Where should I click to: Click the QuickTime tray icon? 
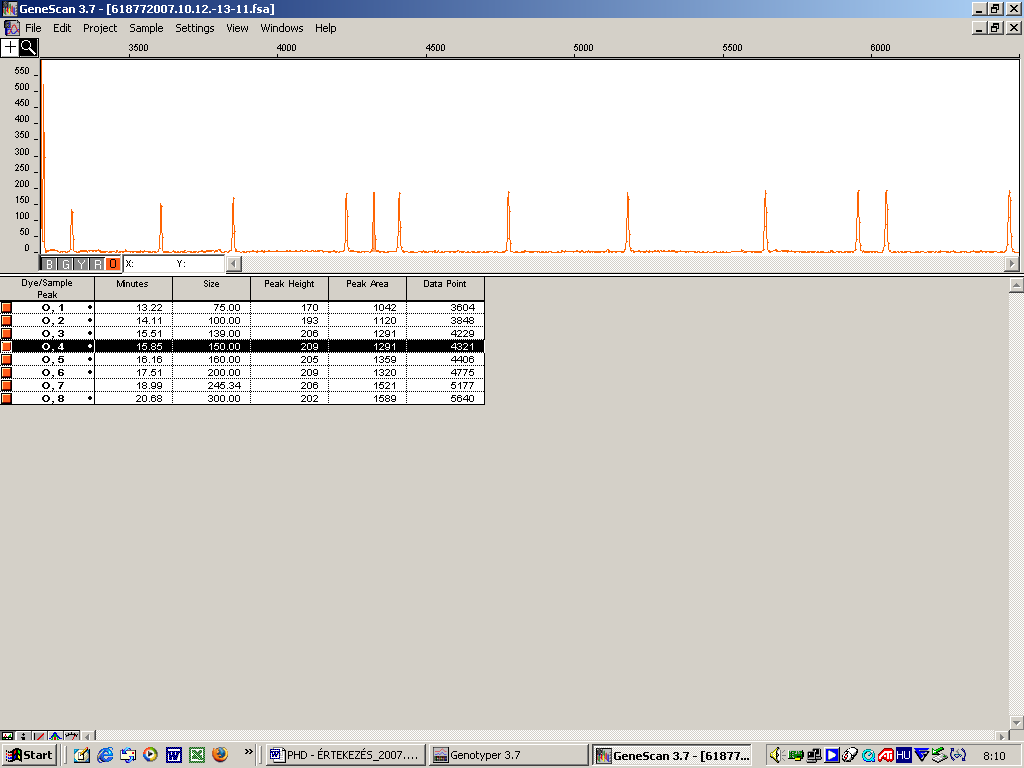pyautogui.click(x=869, y=756)
